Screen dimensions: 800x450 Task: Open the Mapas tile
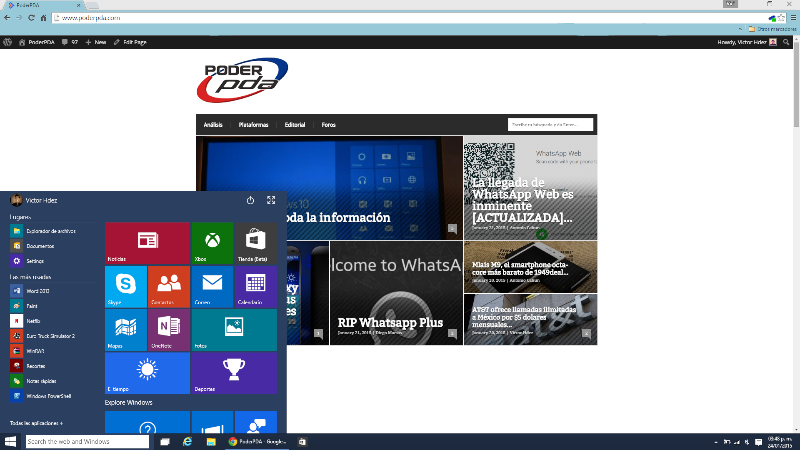(x=126, y=330)
